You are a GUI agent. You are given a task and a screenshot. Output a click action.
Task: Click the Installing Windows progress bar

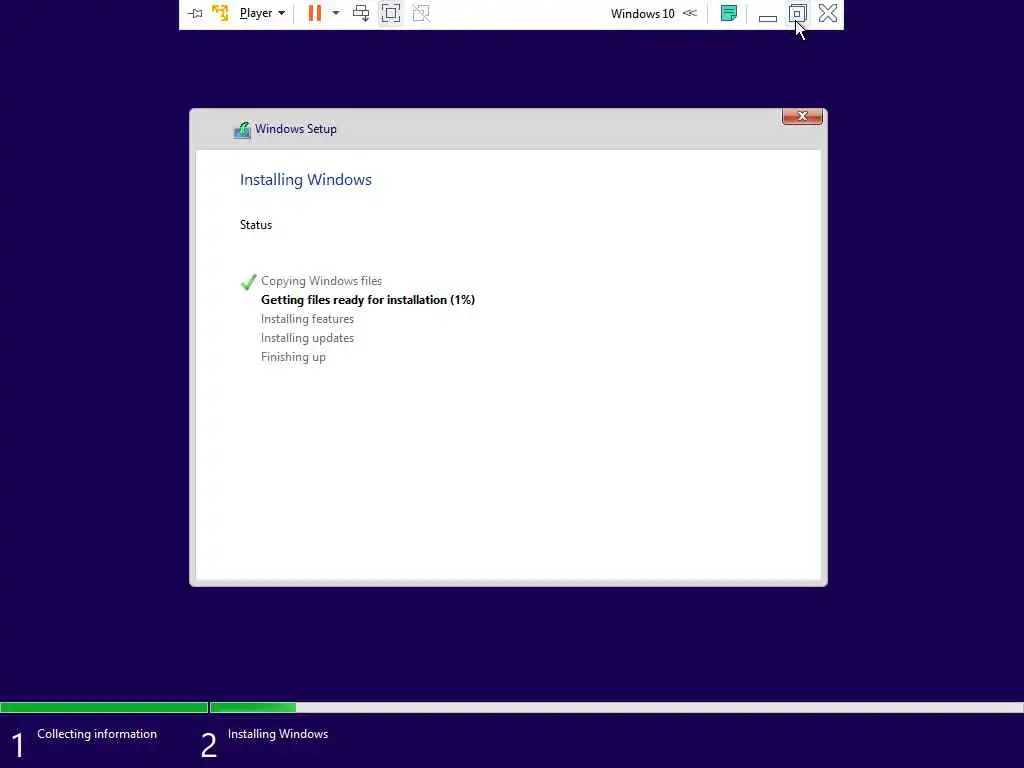[616, 707]
